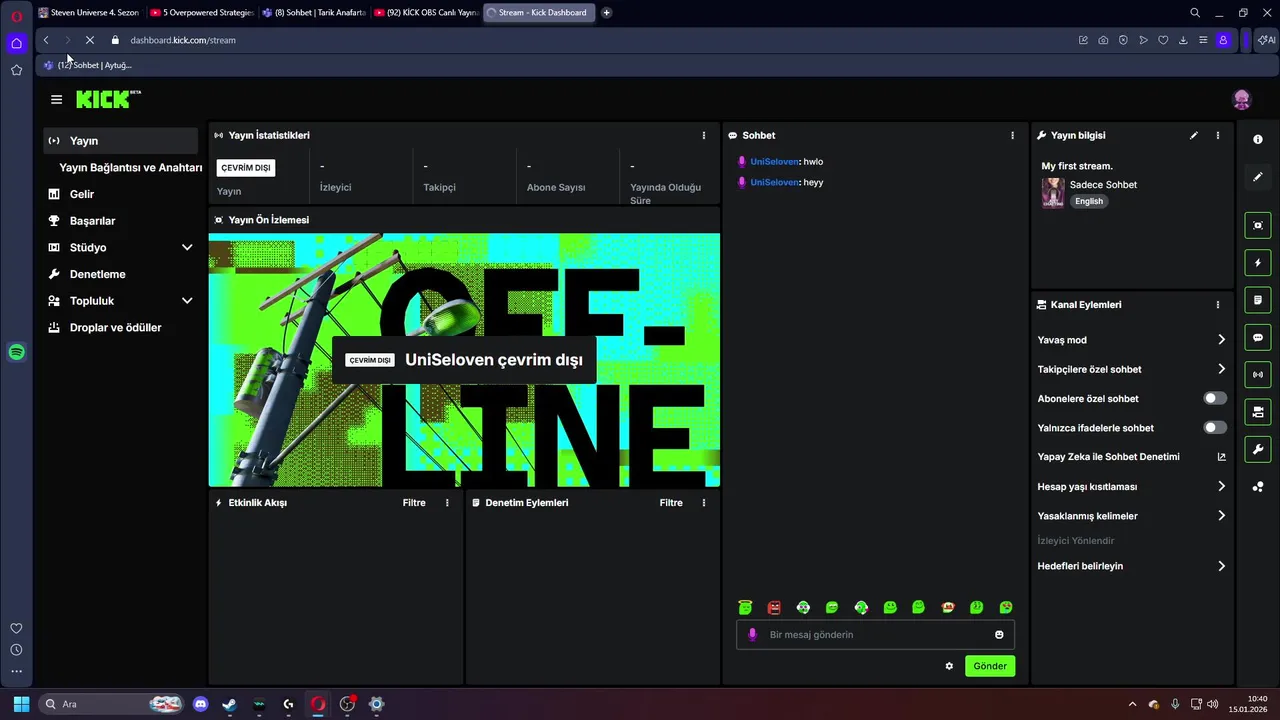Focus the Bir mesaj gönderin chat input
Viewport: 1280px width, 720px height.
click(x=875, y=635)
